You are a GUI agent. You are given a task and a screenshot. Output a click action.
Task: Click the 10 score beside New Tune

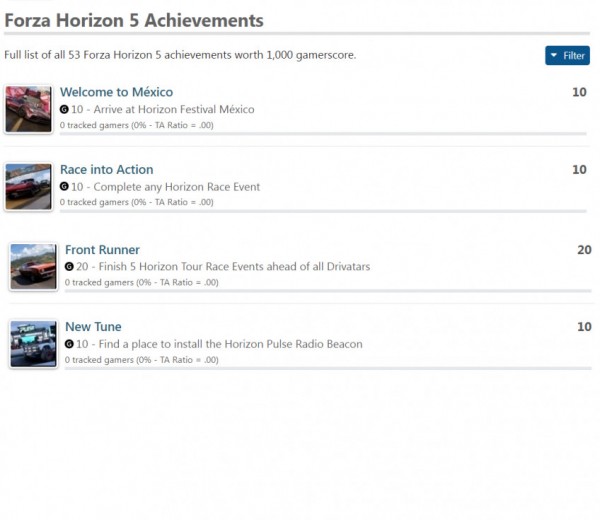584,327
